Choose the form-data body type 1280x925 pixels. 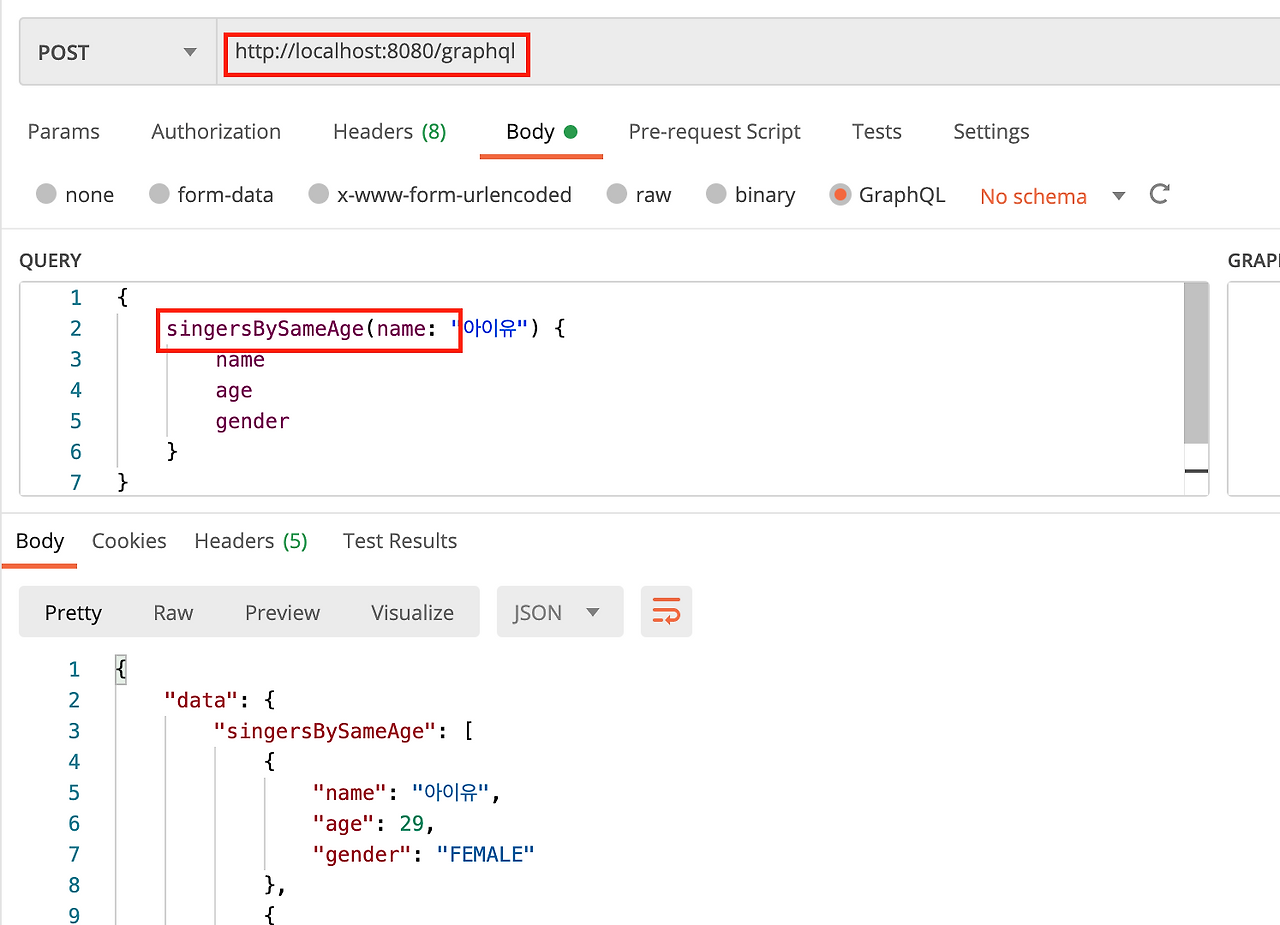tap(212, 195)
